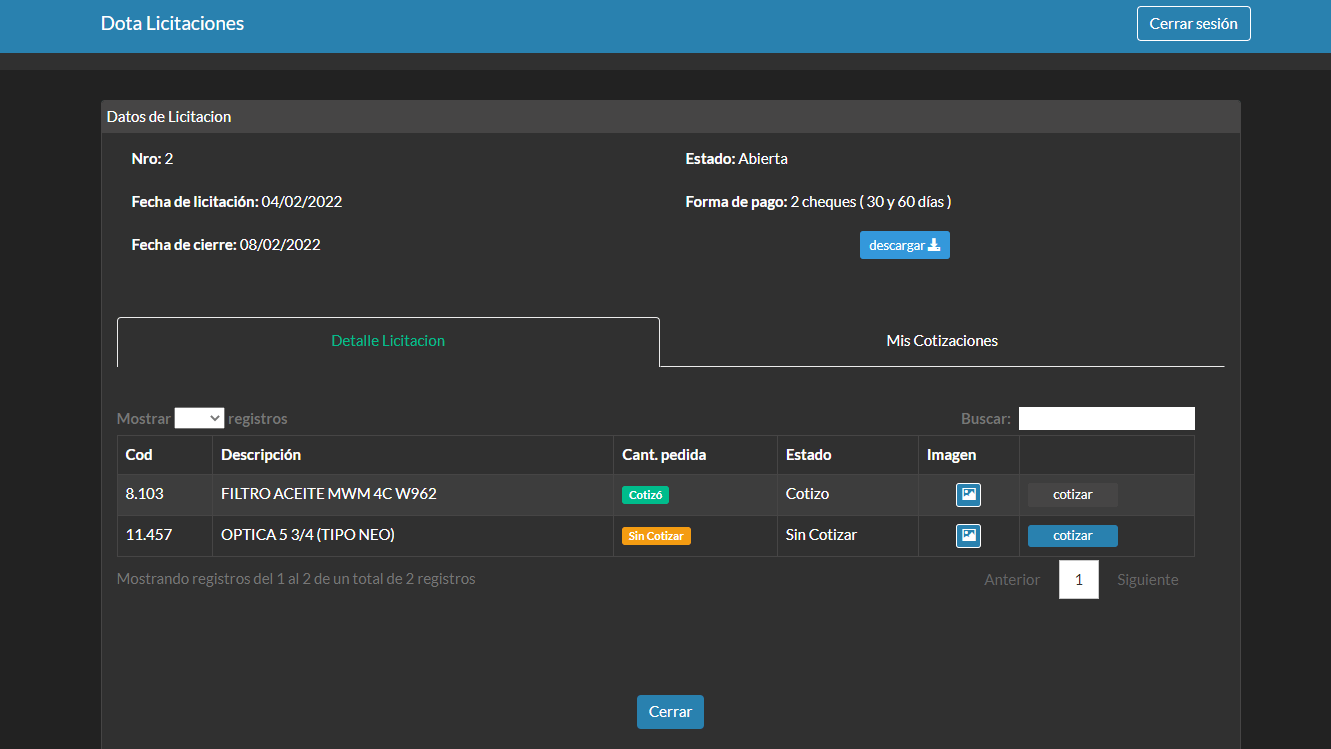Log out using Cerrar sesión
The width and height of the screenshot is (1331, 749).
pos(1193,23)
